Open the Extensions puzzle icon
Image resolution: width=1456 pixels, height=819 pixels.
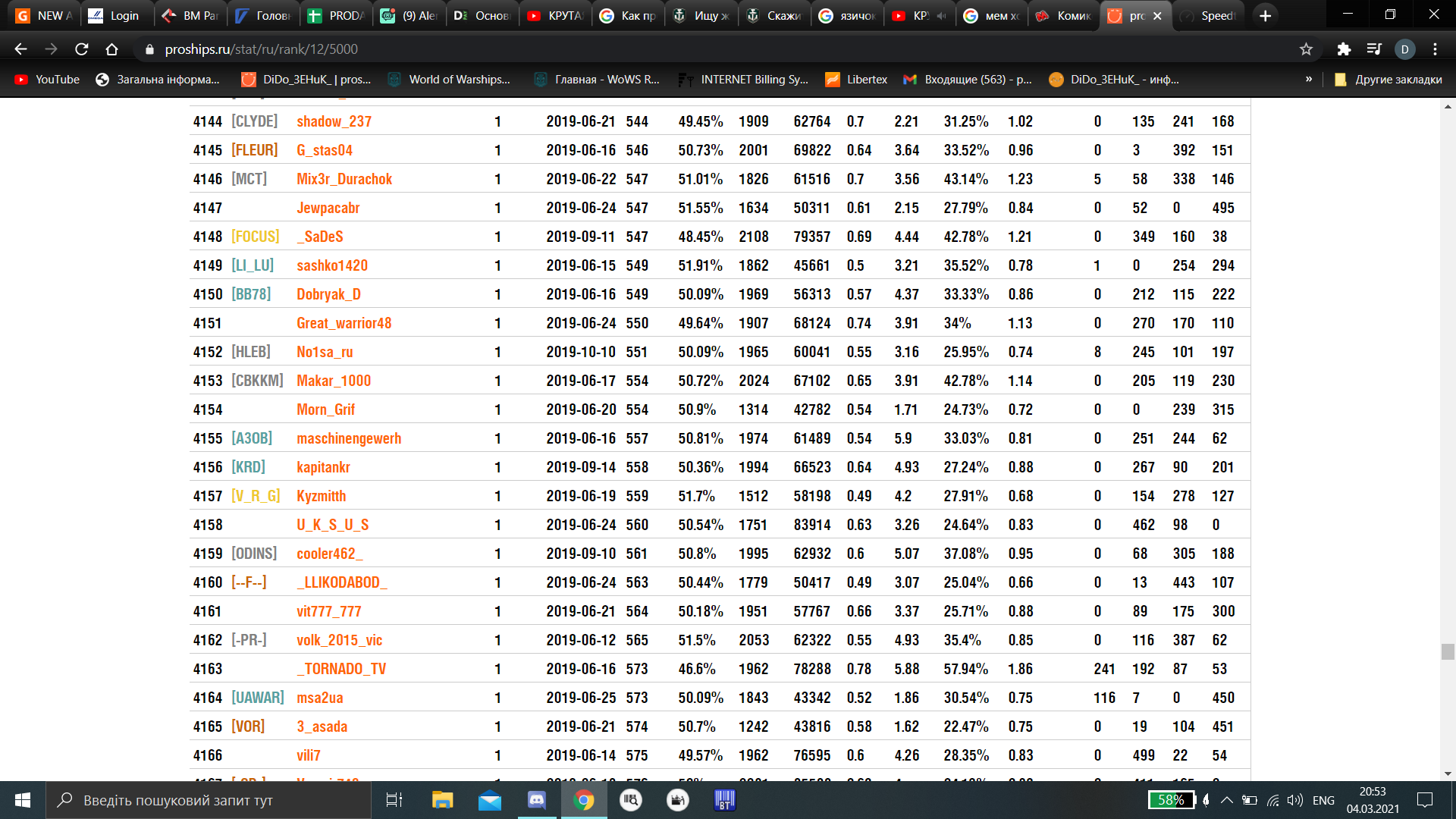[x=1344, y=49]
